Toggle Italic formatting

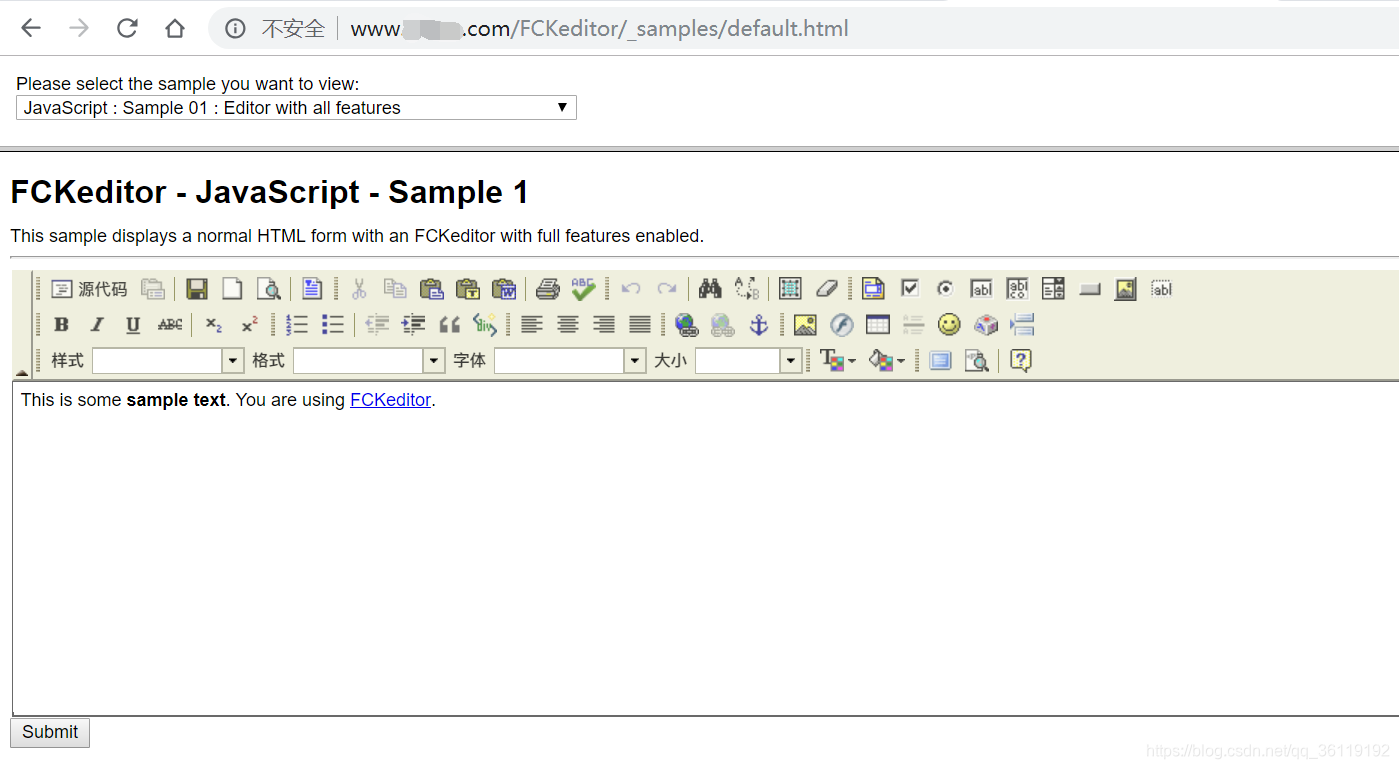pyautogui.click(x=97, y=324)
